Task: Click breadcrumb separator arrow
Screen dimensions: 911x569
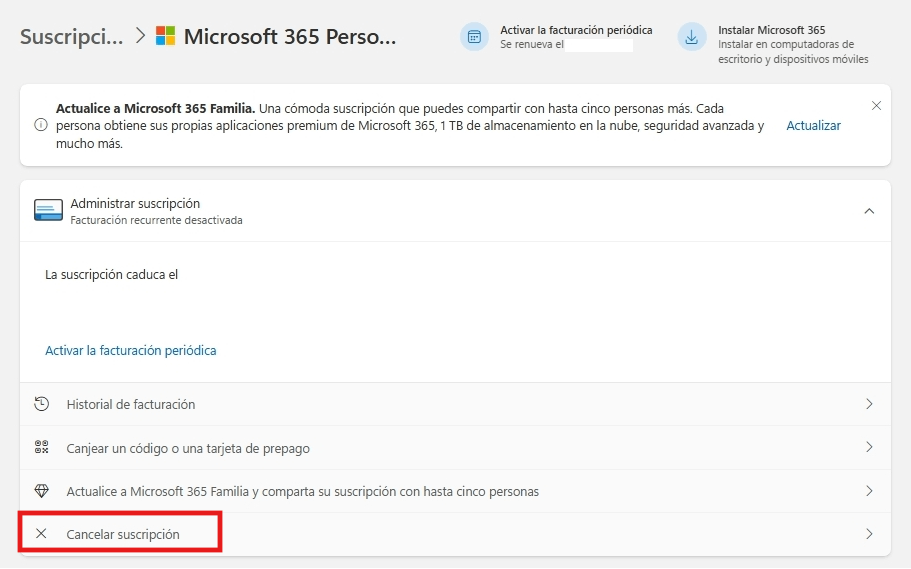Action: 140,36
